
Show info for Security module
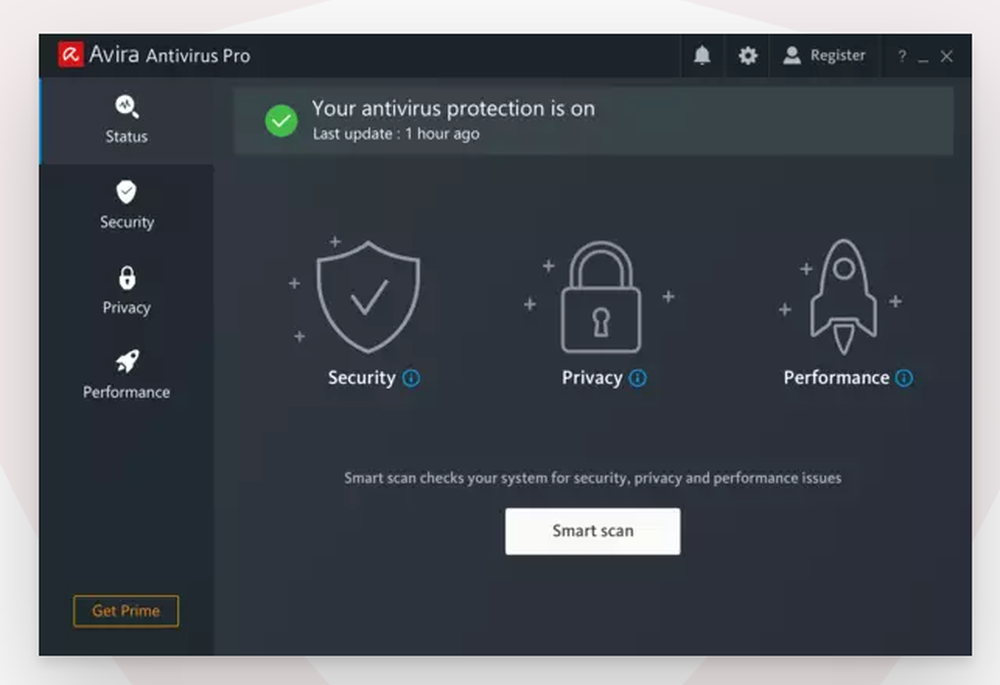pos(411,378)
